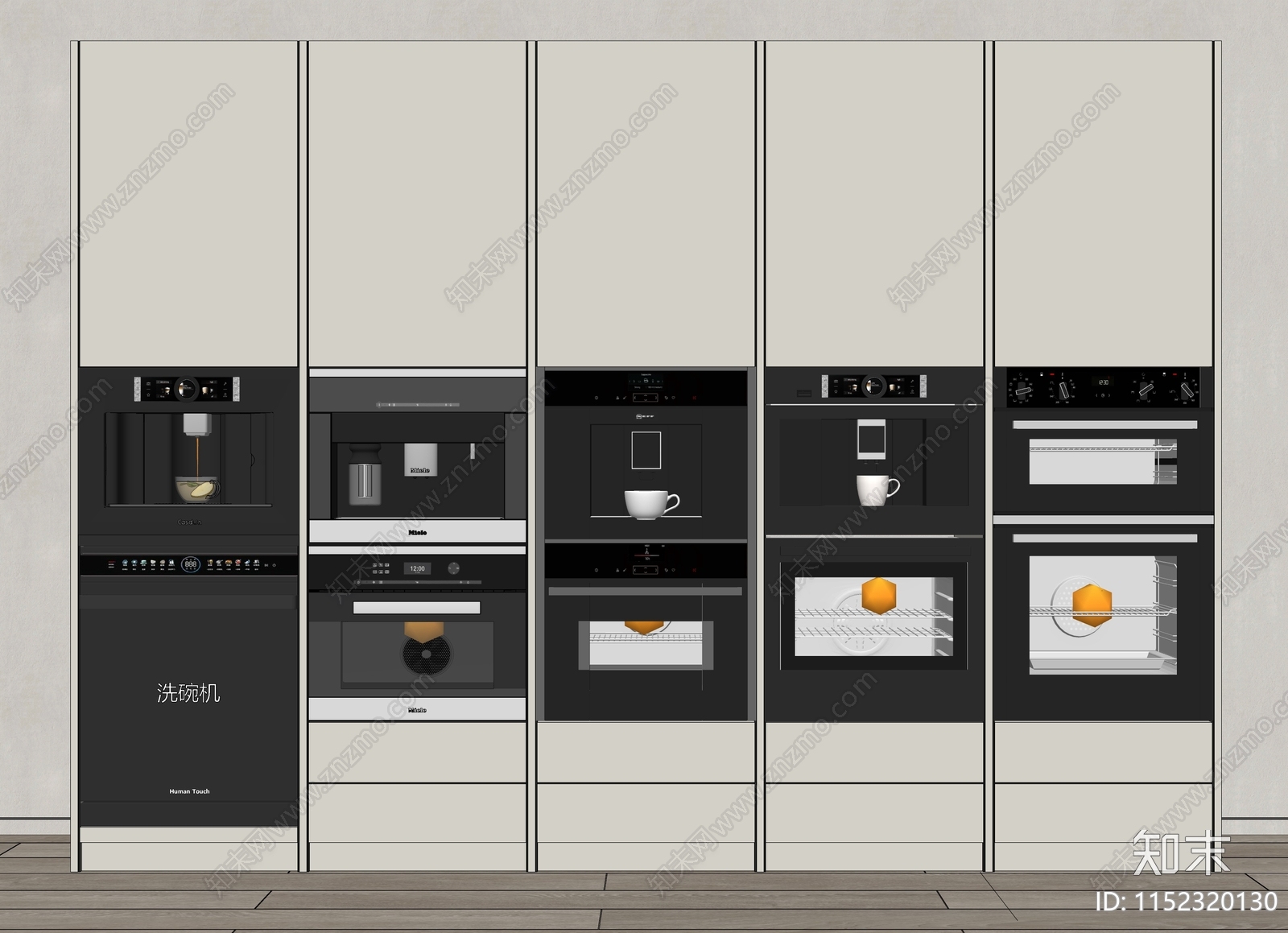
Task: Select the ID: 1152320130 text
Action: click(x=1187, y=901)
